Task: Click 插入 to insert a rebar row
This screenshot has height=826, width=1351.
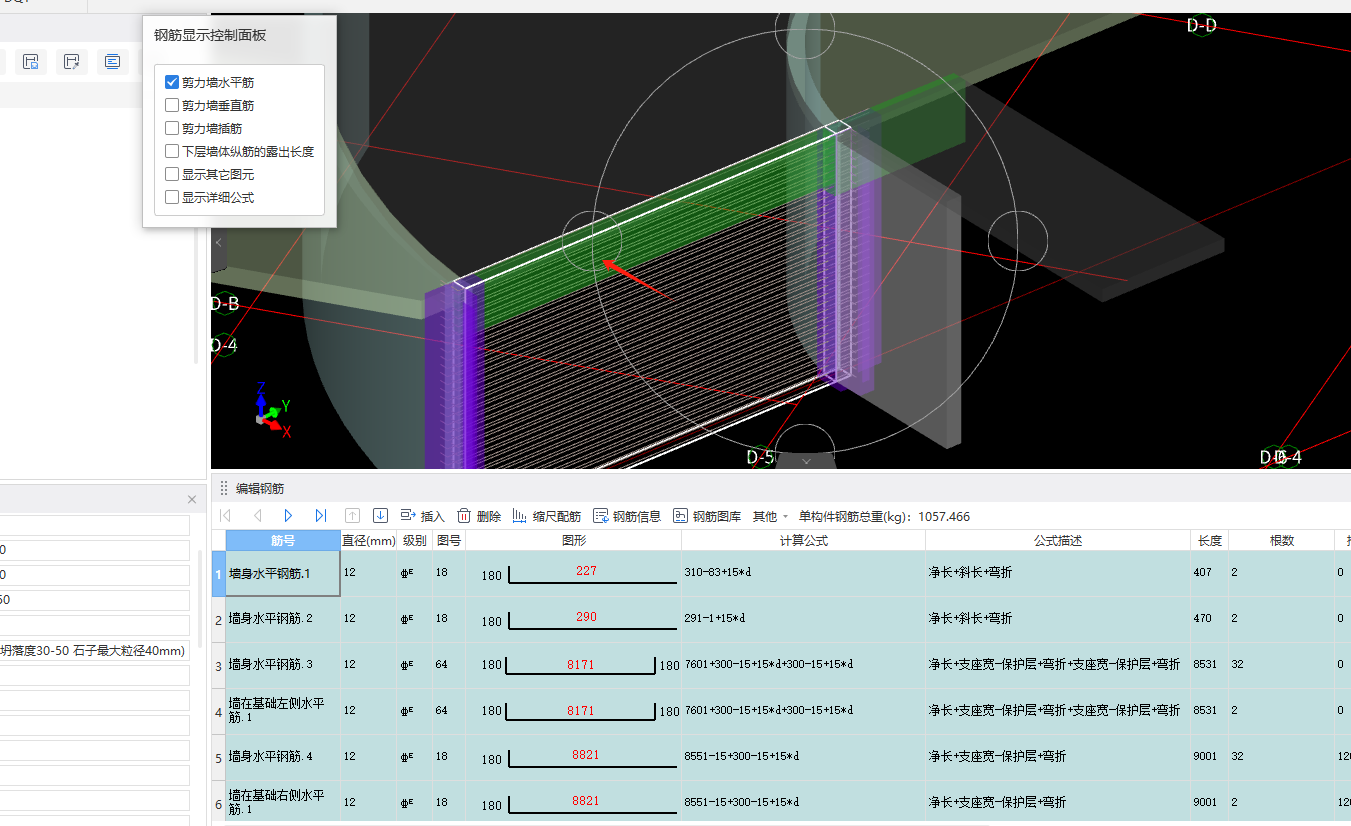Action: click(422, 516)
